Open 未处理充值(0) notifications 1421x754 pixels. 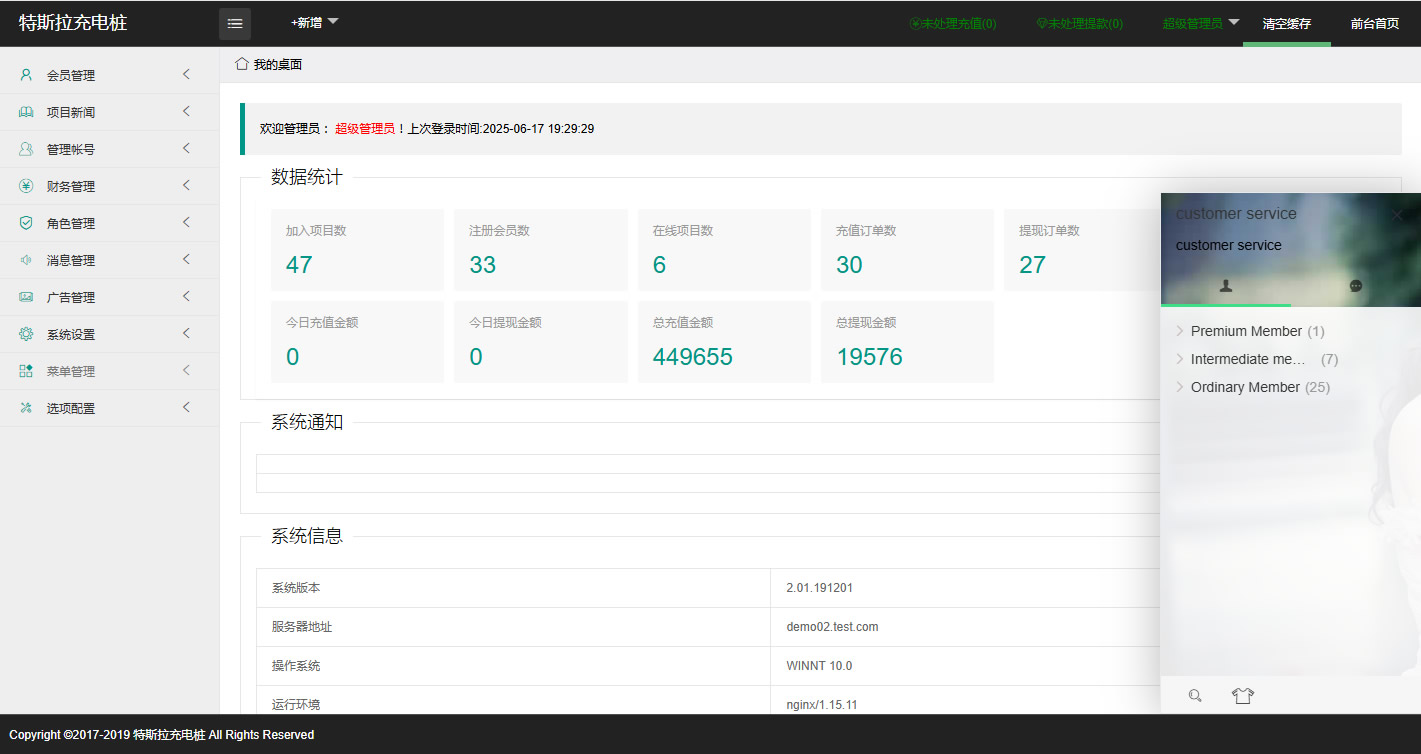(952, 23)
